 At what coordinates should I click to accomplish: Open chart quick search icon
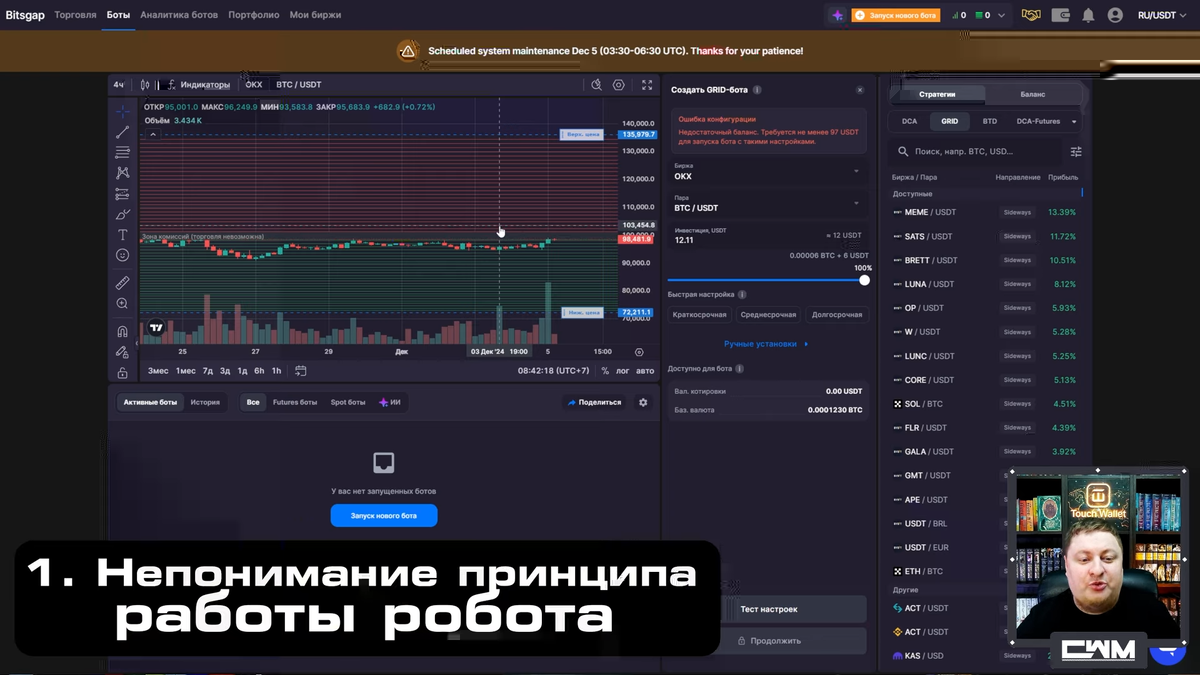click(596, 85)
